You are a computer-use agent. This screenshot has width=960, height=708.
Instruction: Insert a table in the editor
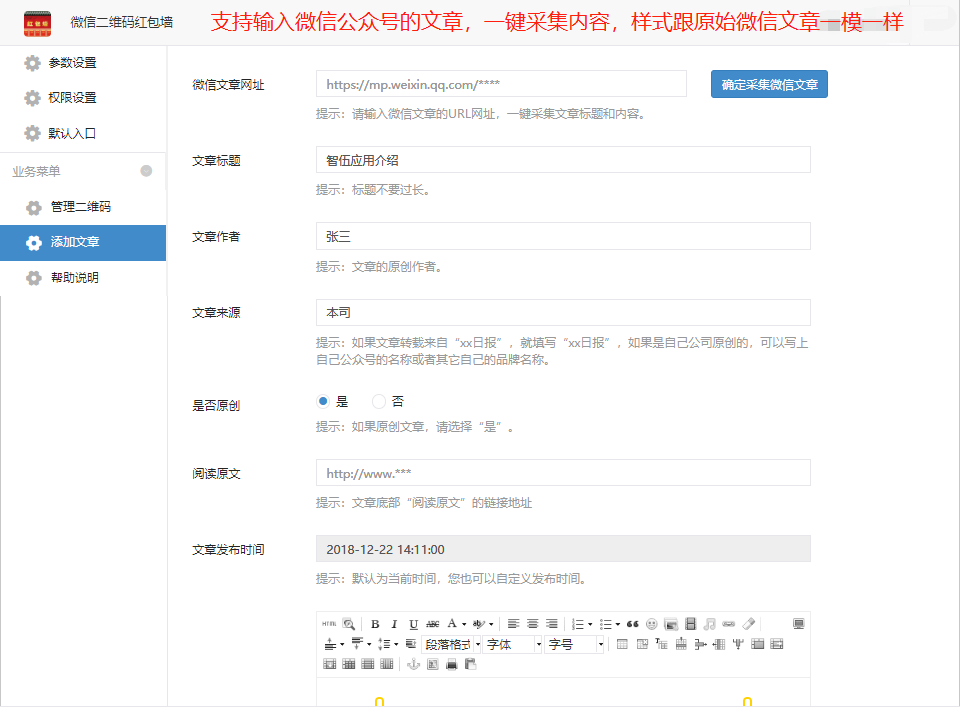pos(622,644)
